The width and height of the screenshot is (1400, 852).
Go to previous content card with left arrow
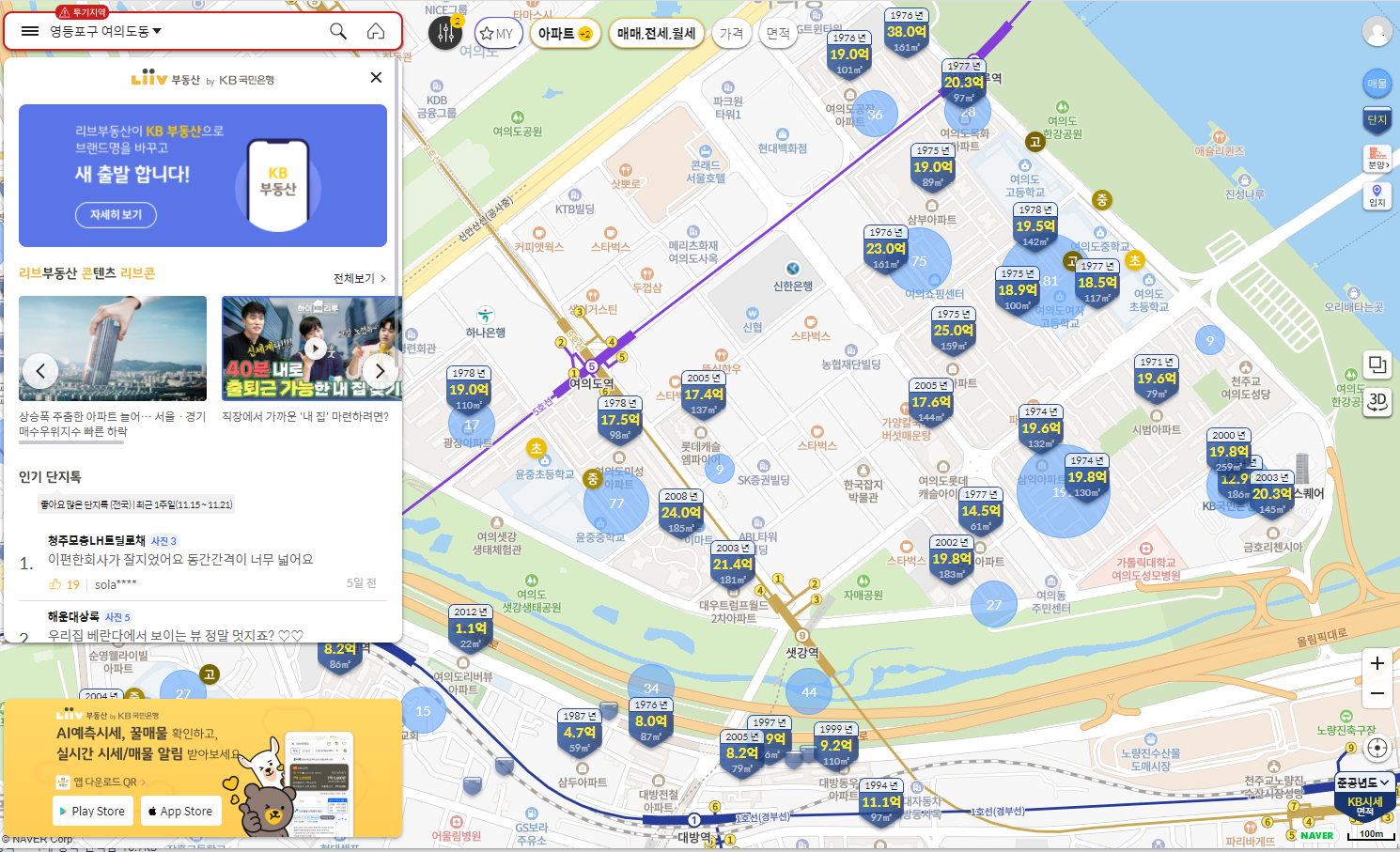click(40, 371)
